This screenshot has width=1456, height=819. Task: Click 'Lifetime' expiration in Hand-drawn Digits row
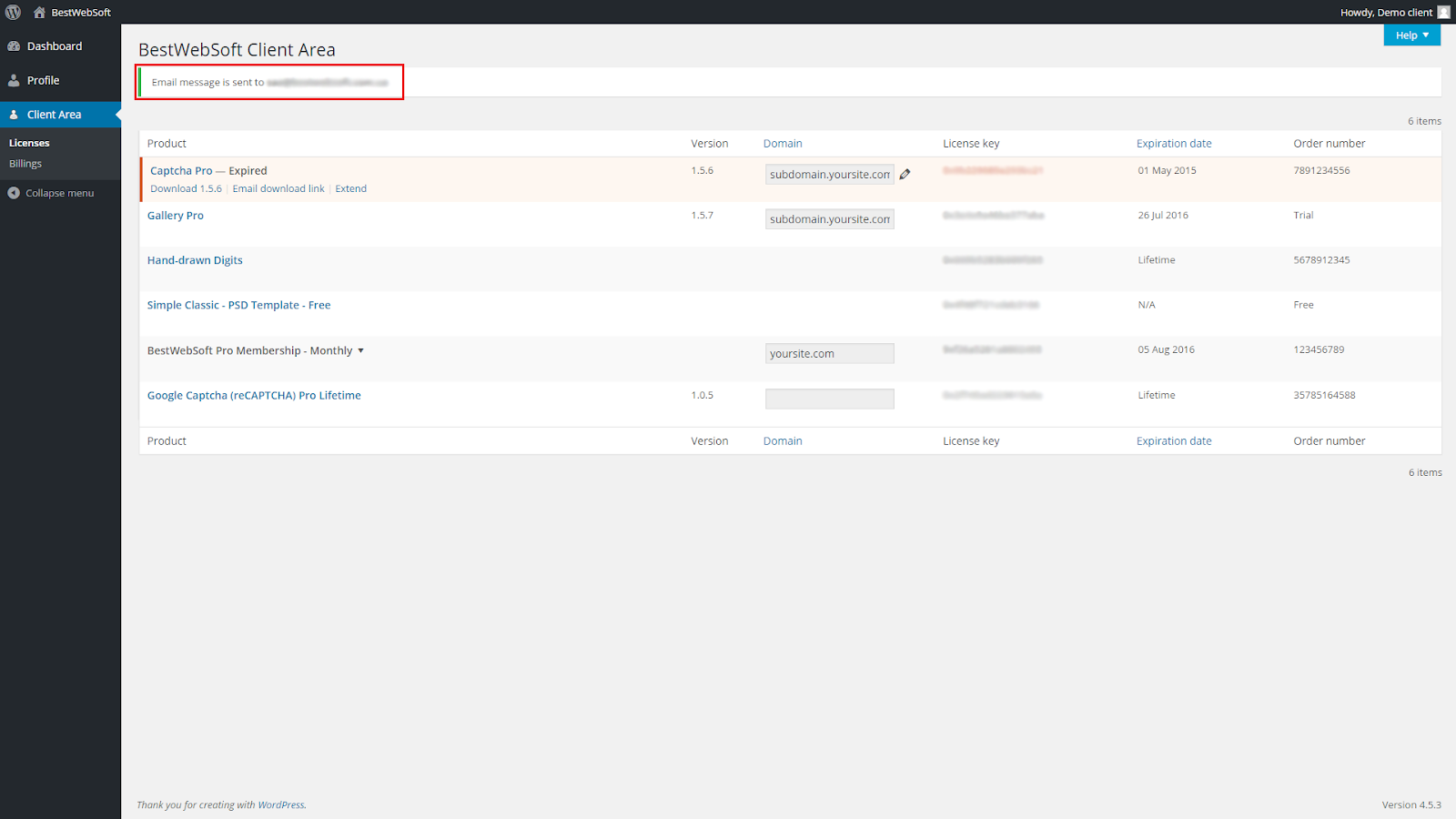point(1156,259)
